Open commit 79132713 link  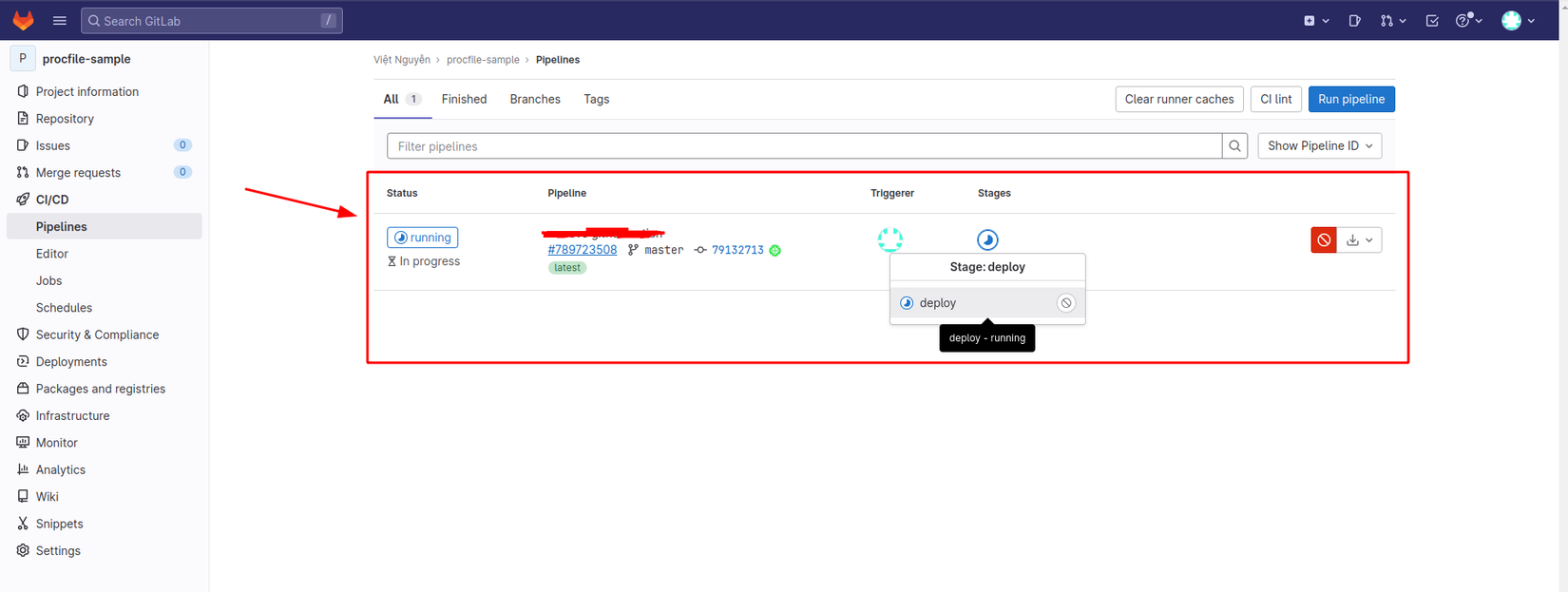[737, 250]
